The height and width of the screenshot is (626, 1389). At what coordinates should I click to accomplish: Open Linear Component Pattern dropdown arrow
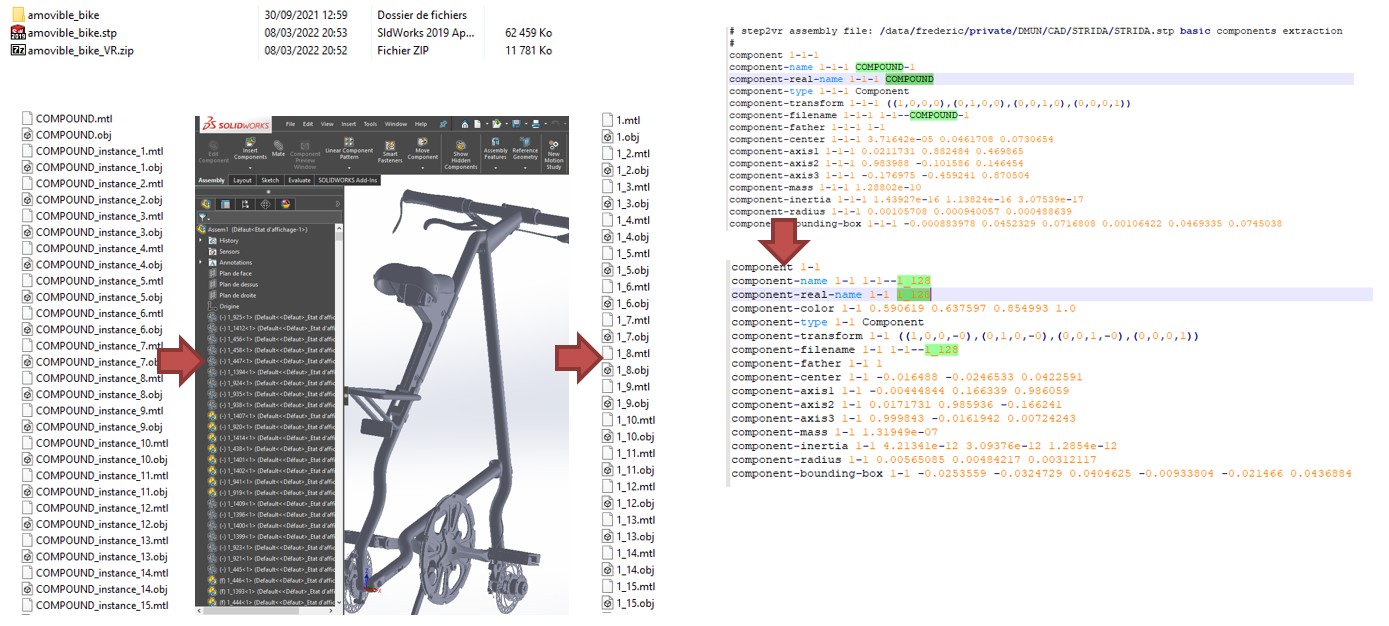(348, 168)
